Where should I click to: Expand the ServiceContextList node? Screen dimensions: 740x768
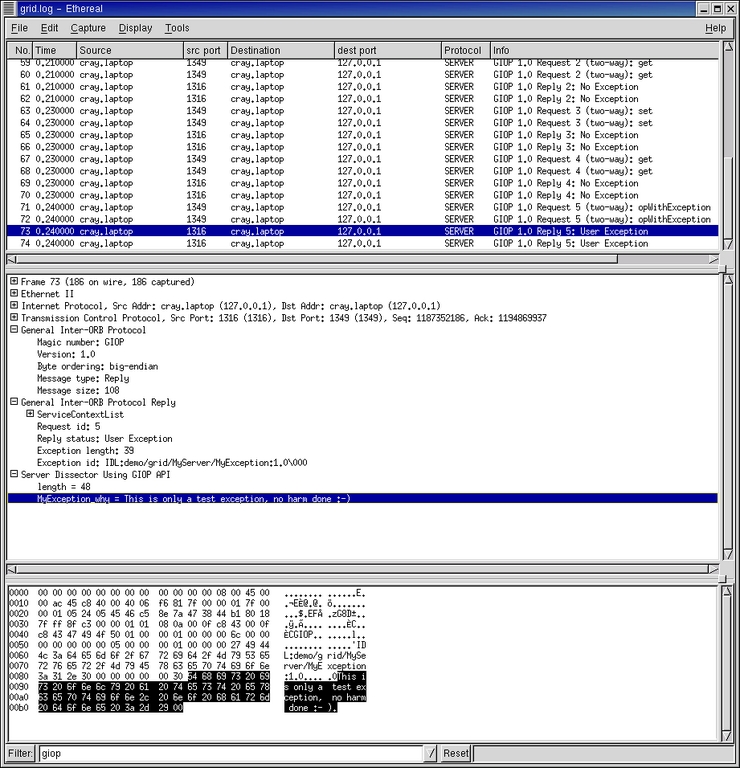click(x=30, y=414)
